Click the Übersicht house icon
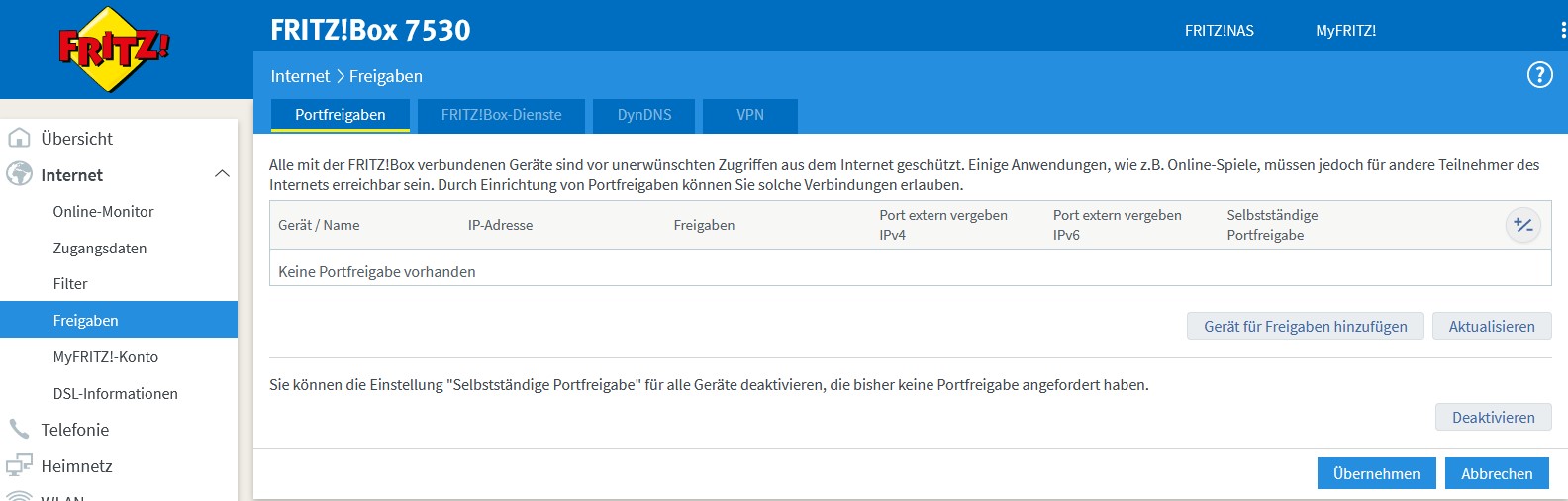This screenshot has height=501, width=1568. pyautogui.click(x=19, y=139)
